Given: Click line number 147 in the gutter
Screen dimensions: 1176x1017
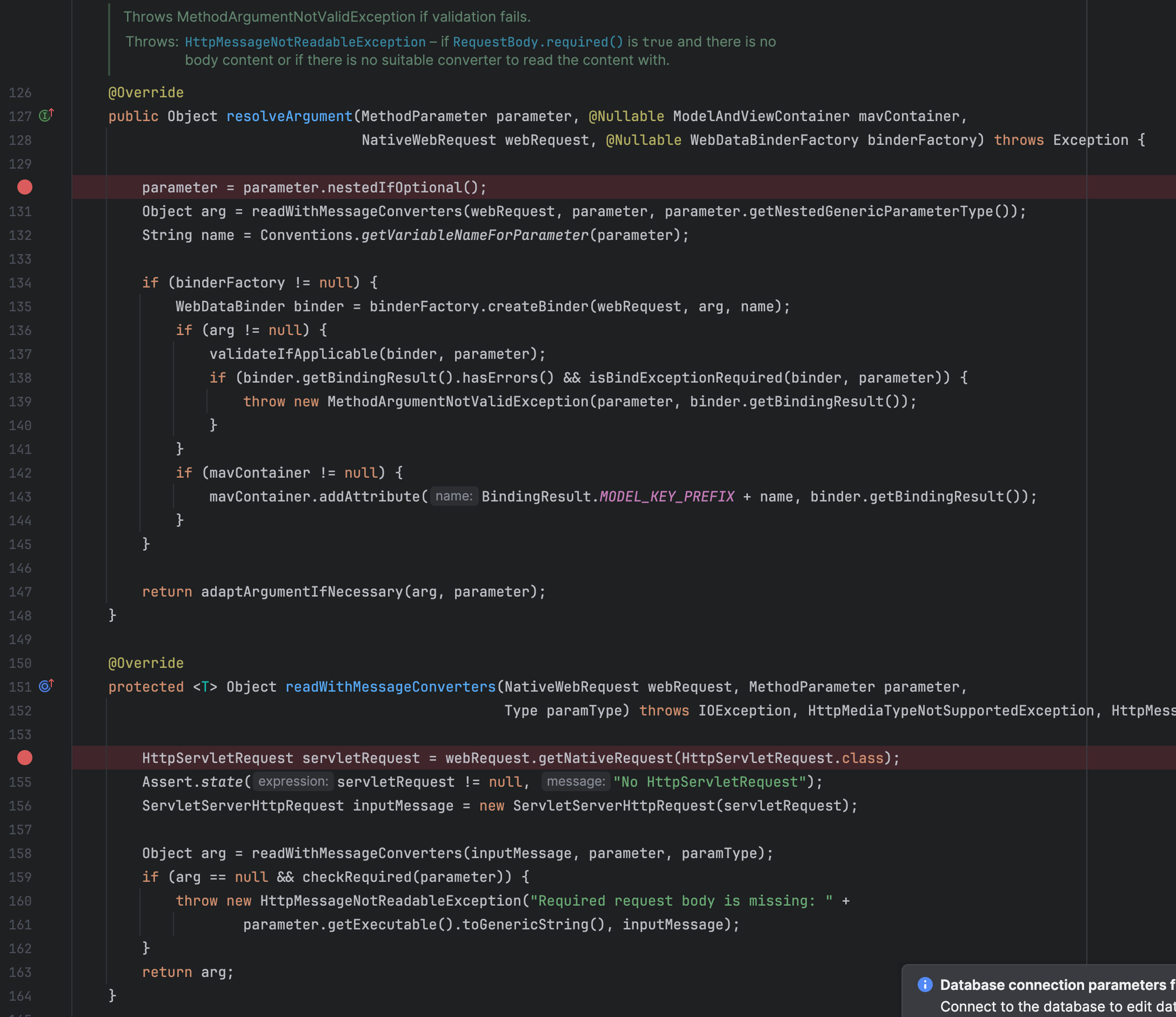Looking at the screenshot, I should (x=20, y=592).
